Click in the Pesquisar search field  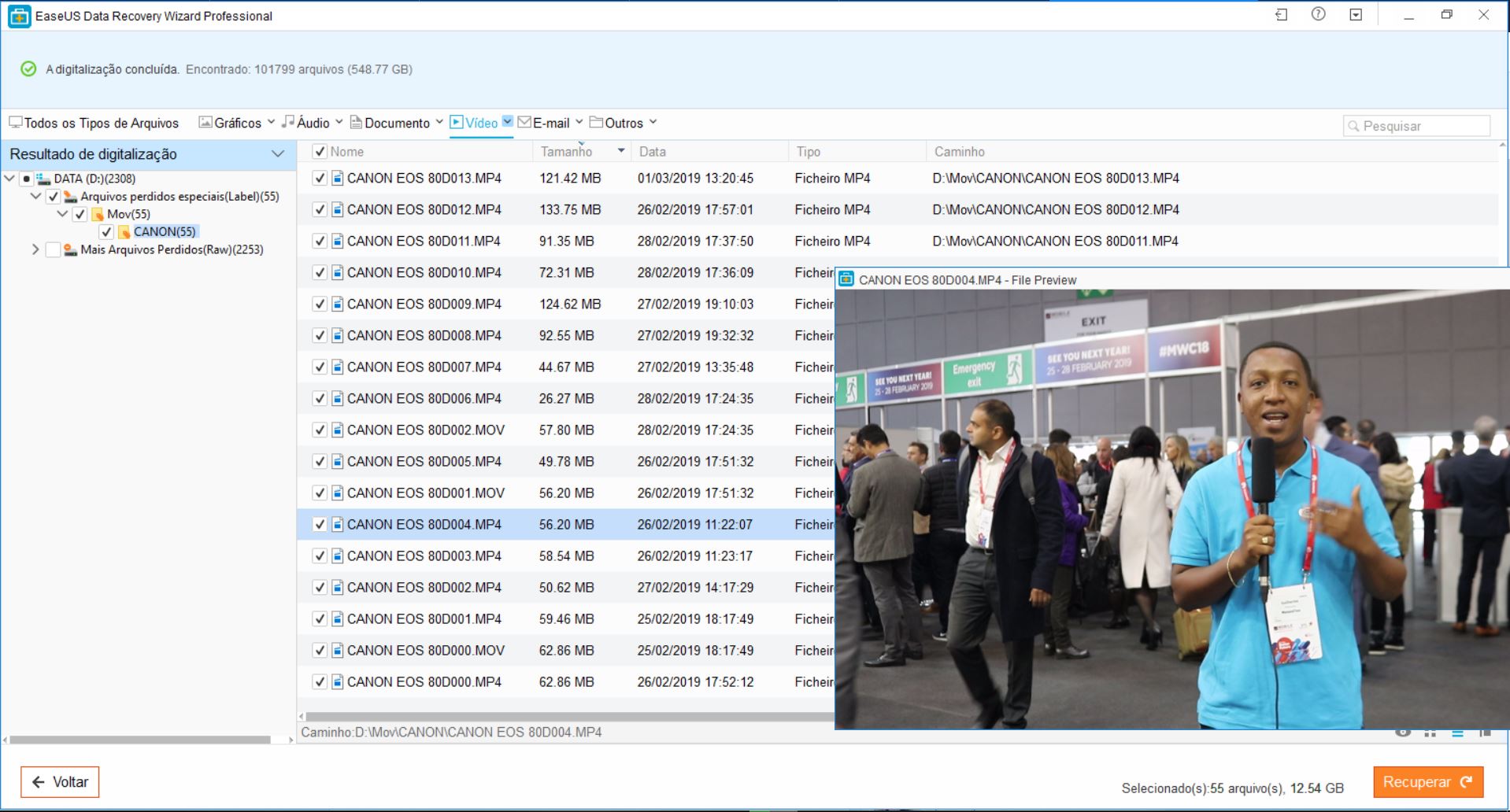1416,126
